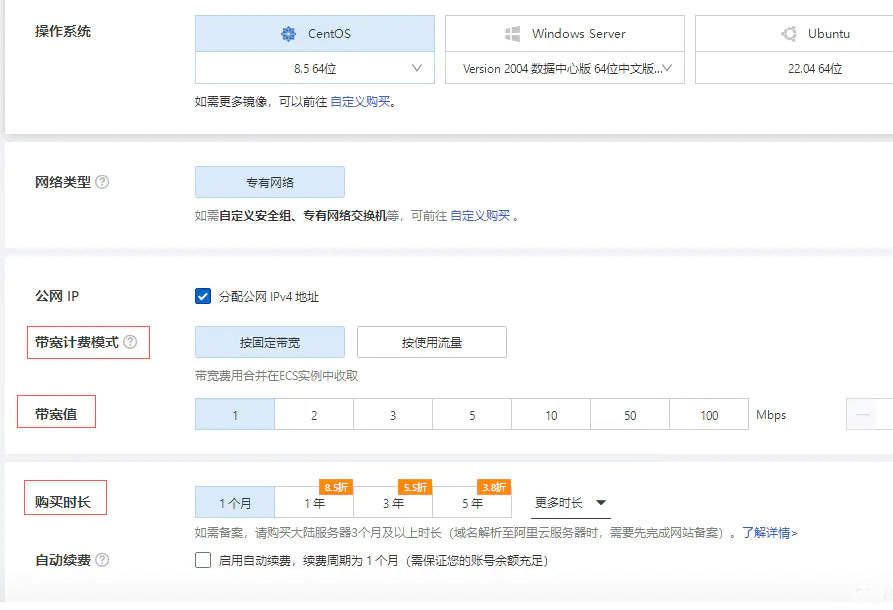Select bandwidth value 5 Mbps
This screenshot has width=893, height=610.
click(x=472, y=415)
